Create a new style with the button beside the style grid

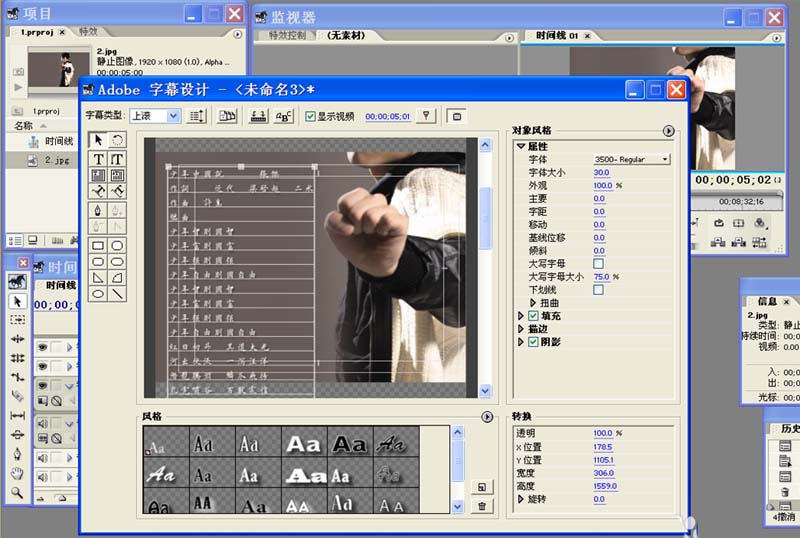(482, 487)
